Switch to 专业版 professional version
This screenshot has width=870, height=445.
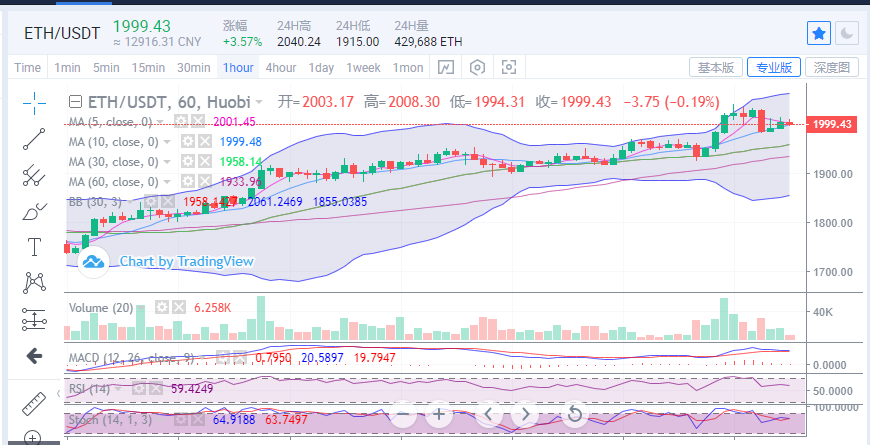(x=774, y=68)
